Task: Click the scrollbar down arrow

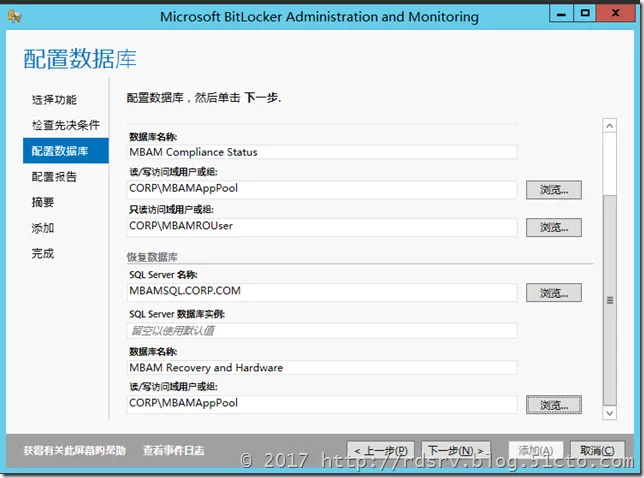Action: 610,413
